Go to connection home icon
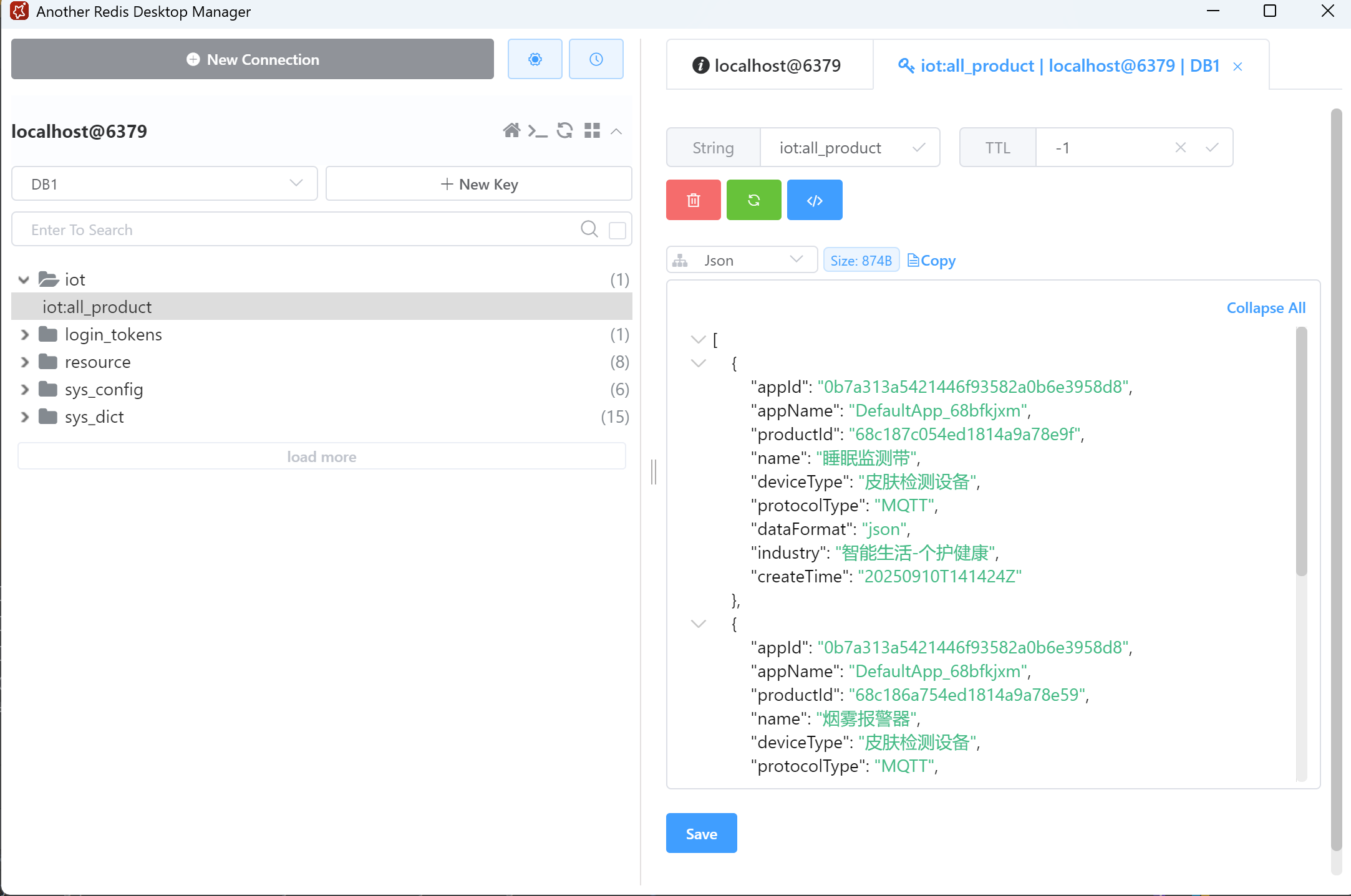 [x=511, y=130]
